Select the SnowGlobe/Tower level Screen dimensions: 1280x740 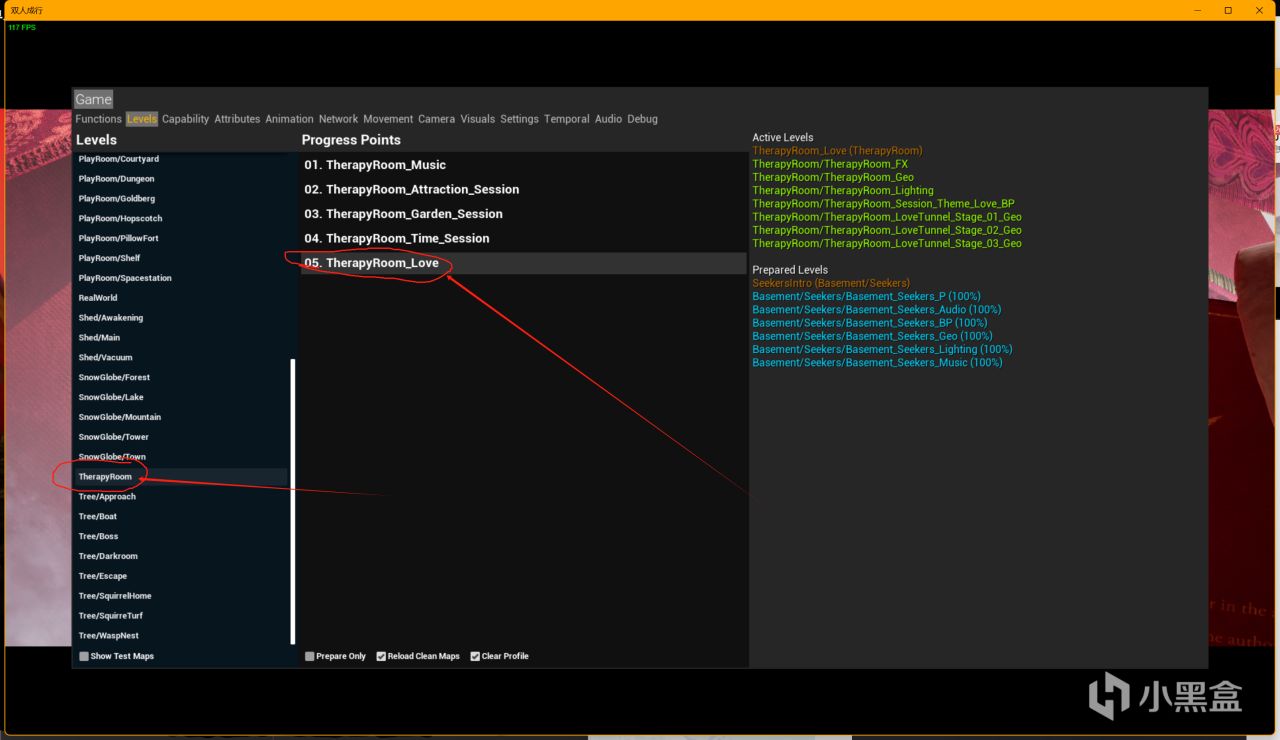pos(182,437)
